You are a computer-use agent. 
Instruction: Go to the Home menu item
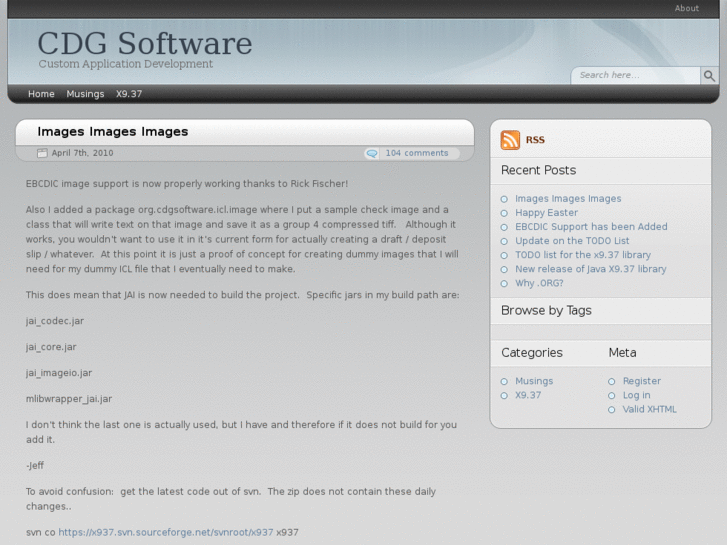click(x=41, y=94)
